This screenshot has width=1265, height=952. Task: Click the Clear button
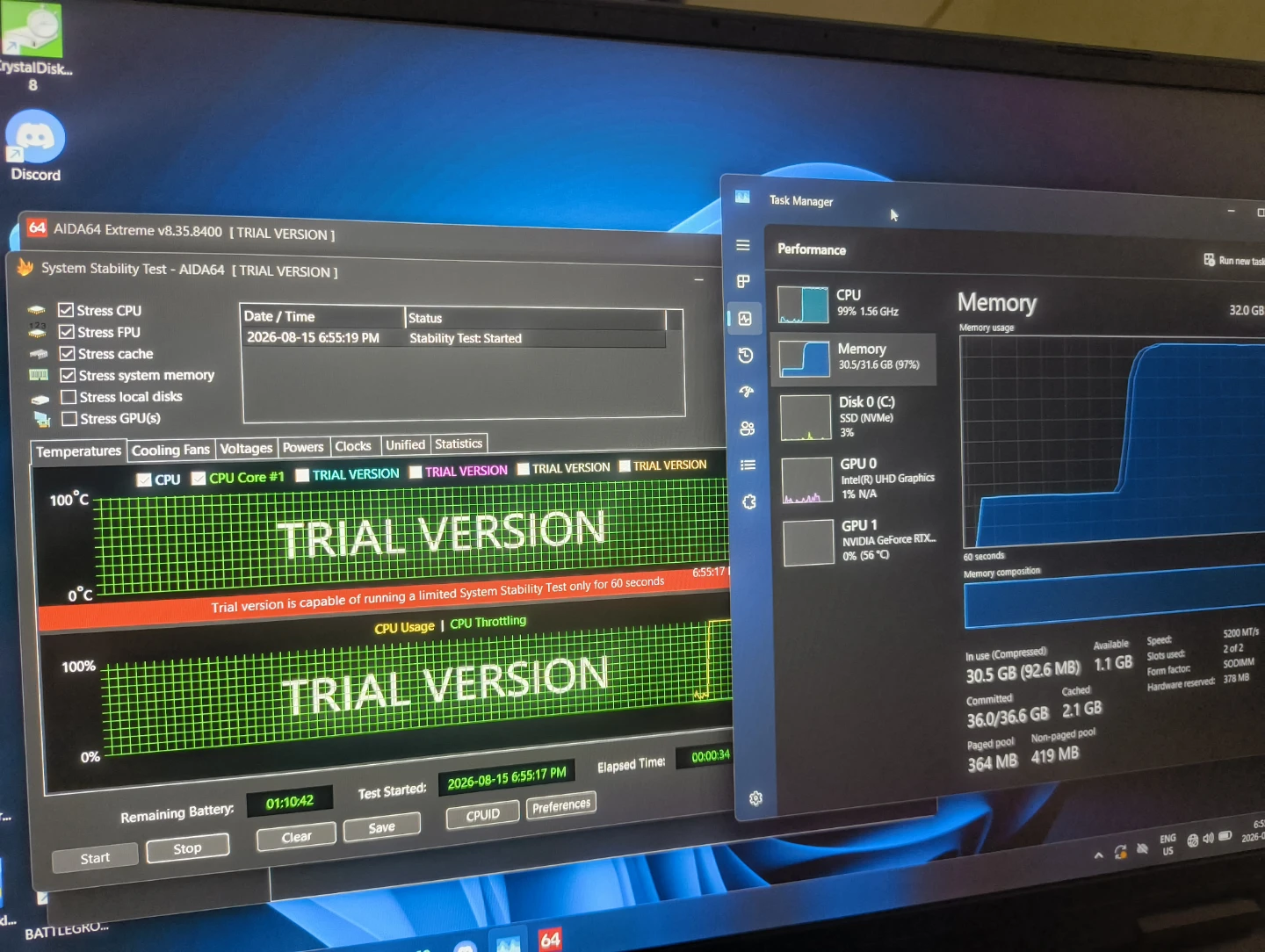point(296,837)
